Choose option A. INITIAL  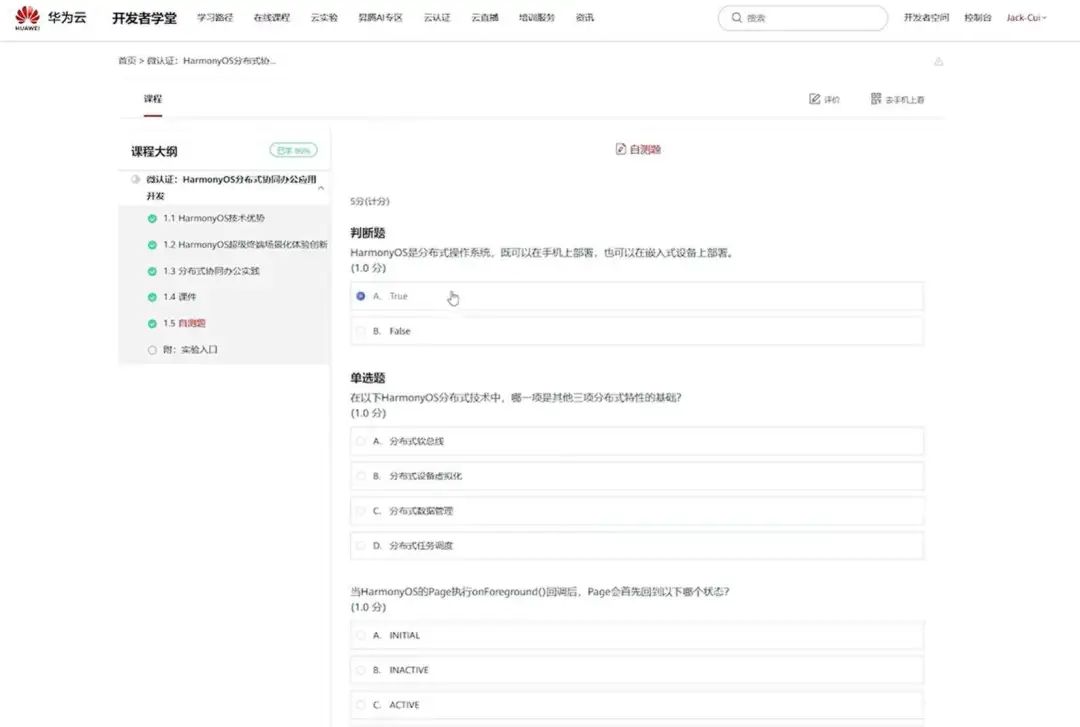click(636, 635)
